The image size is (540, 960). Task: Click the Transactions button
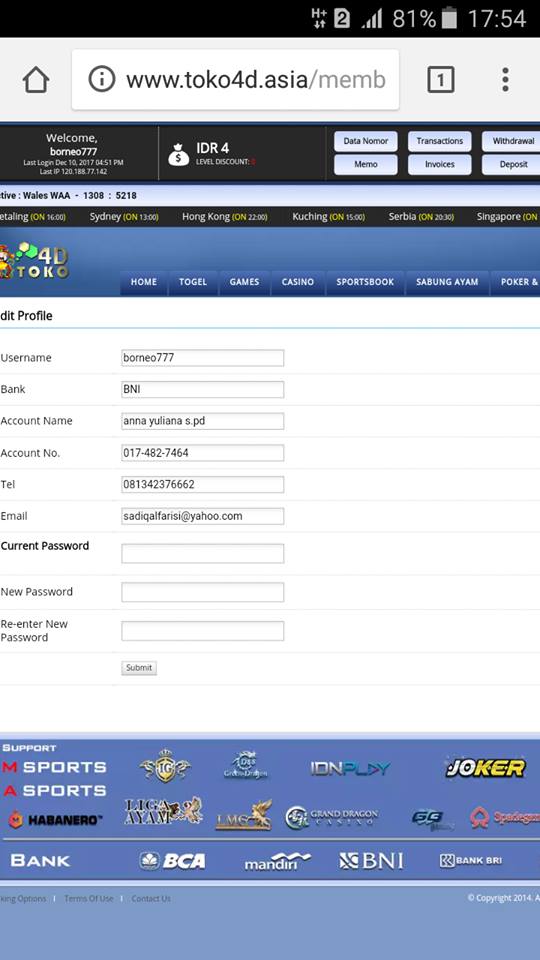(440, 141)
